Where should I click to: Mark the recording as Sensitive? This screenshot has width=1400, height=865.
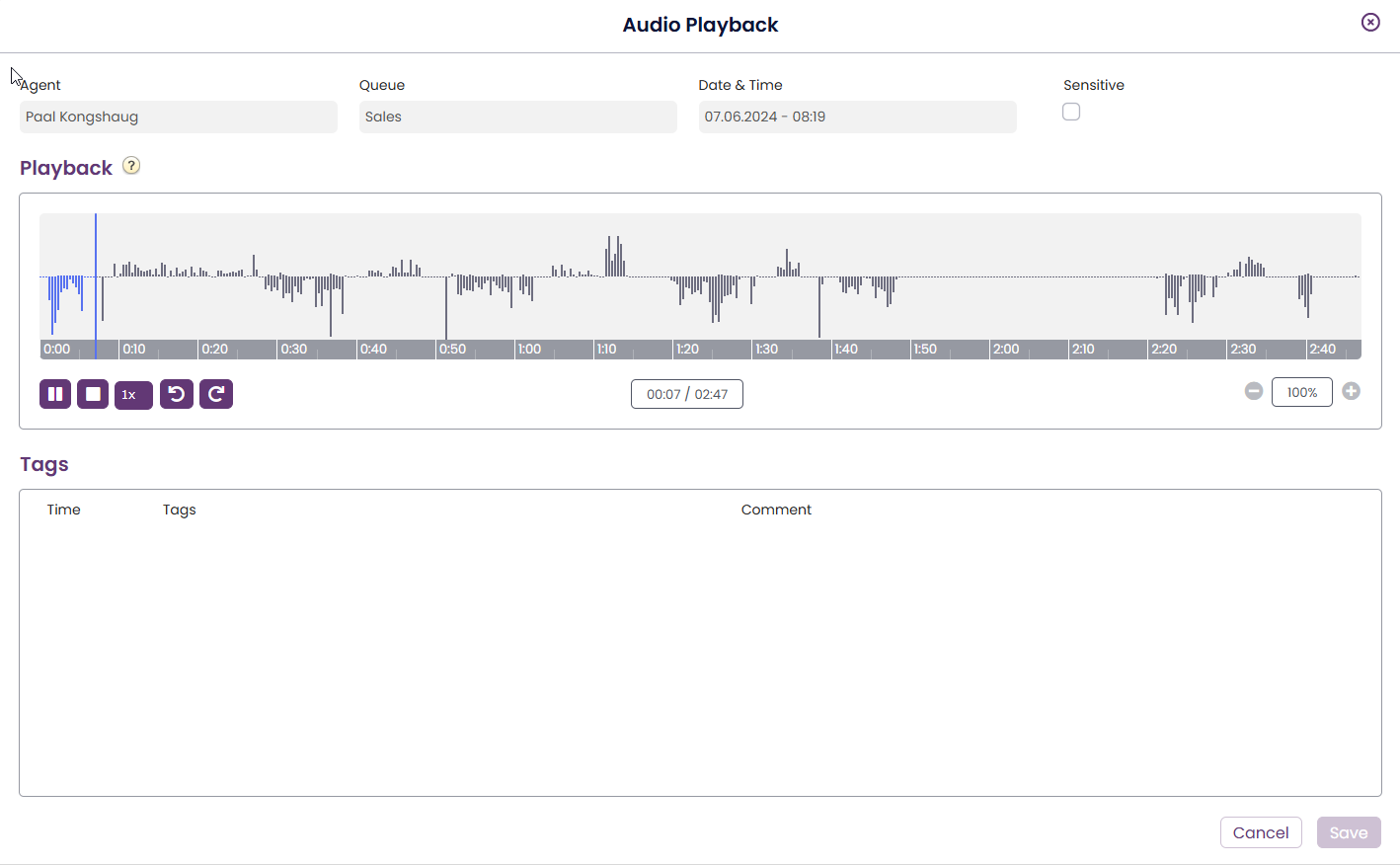tap(1071, 112)
